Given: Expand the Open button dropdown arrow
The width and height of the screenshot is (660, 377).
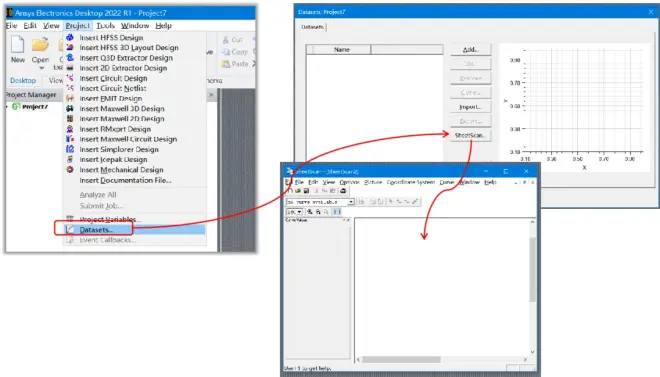Looking at the screenshot, I should click(41, 68).
